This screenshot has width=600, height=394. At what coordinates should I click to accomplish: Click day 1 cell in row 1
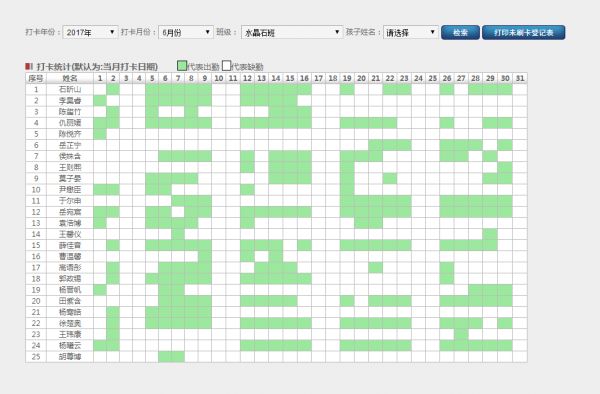100,90
